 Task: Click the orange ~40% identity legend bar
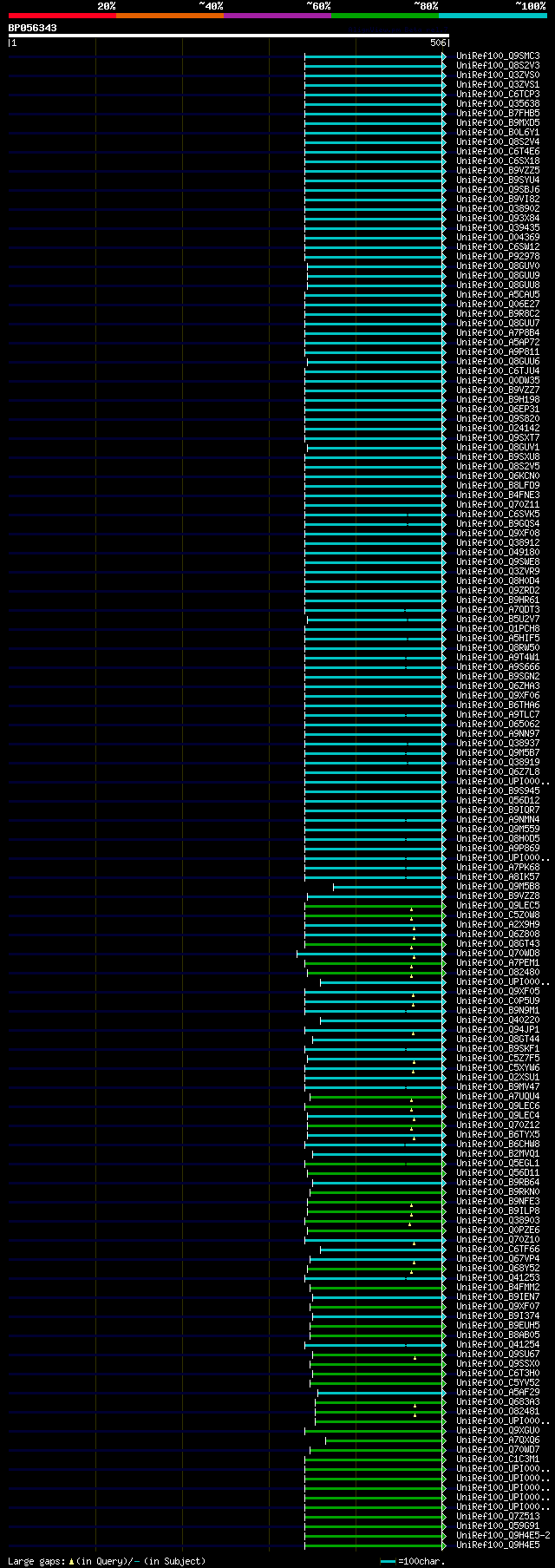point(170,16)
